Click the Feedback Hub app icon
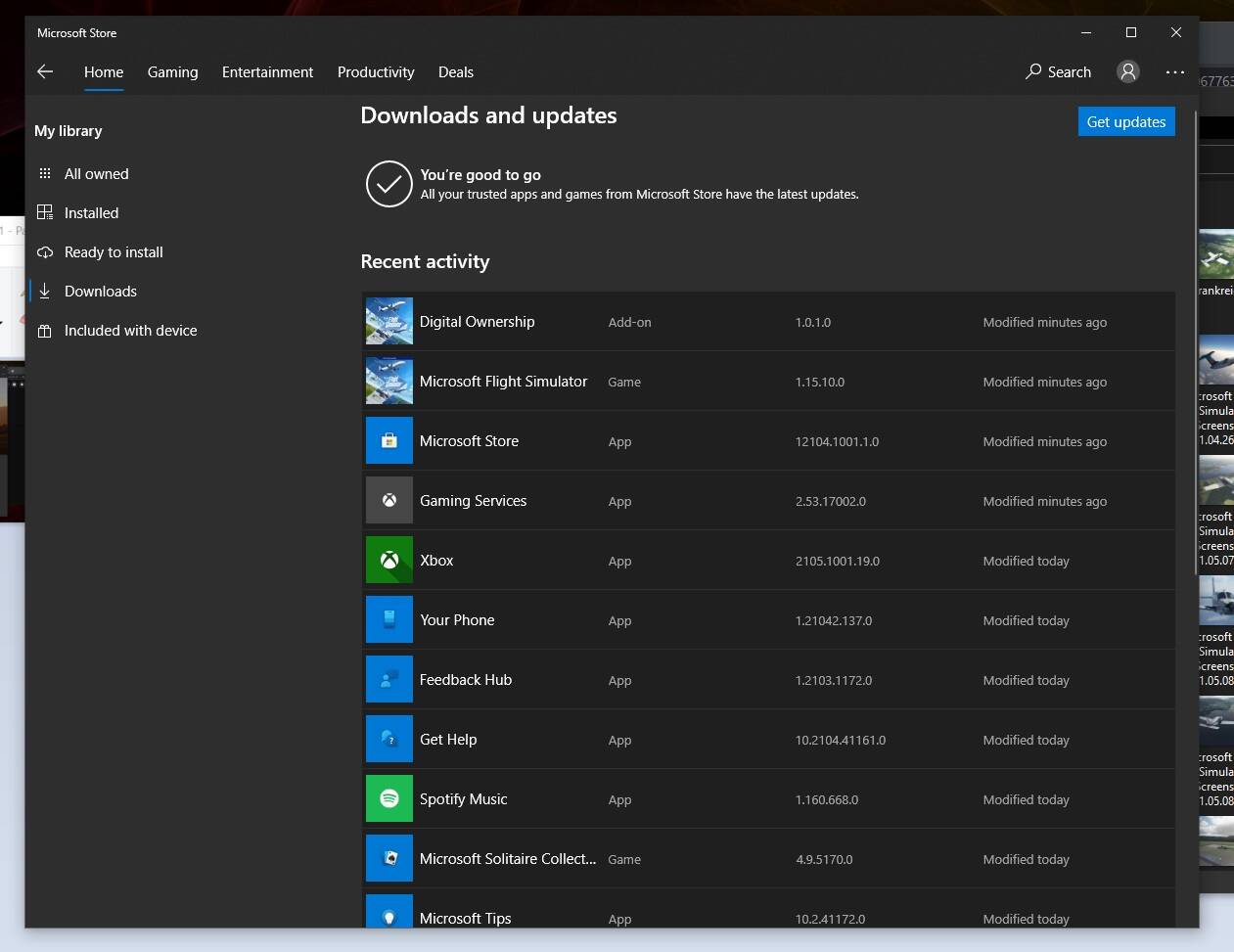 (x=388, y=680)
